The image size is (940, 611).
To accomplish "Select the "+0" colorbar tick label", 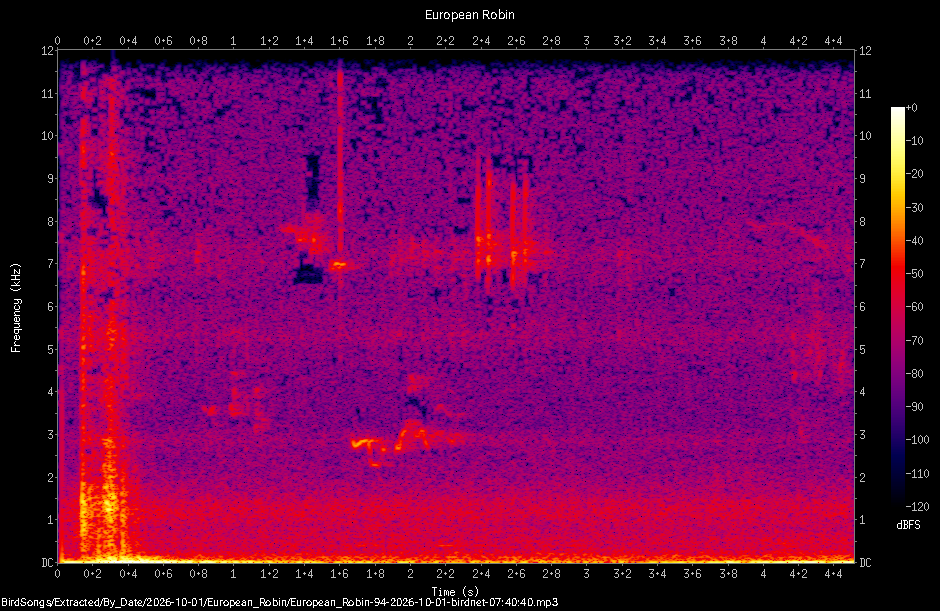I will [x=911, y=108].
